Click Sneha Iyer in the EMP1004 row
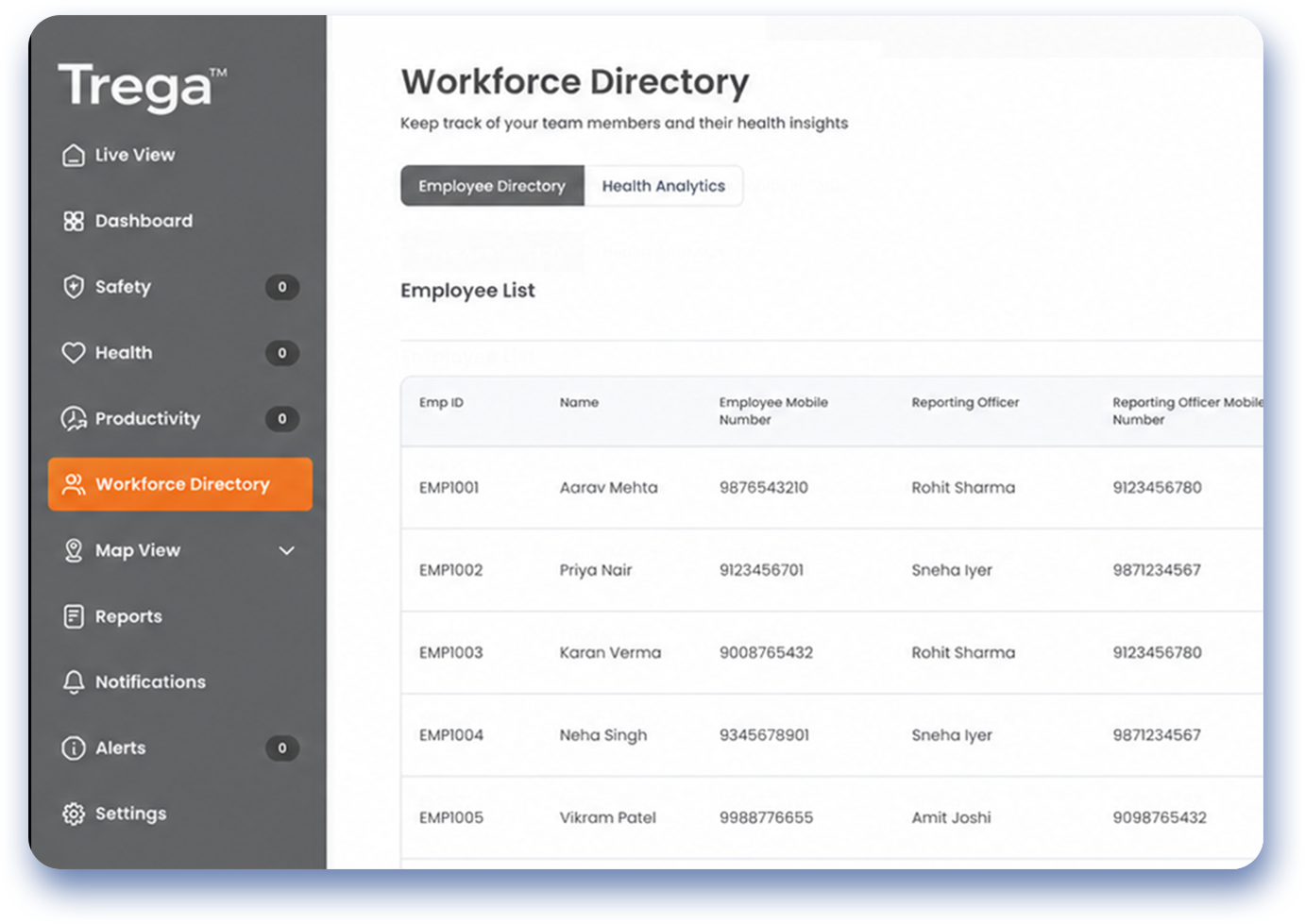1305x924 pixels. click(x=952, y=735)
